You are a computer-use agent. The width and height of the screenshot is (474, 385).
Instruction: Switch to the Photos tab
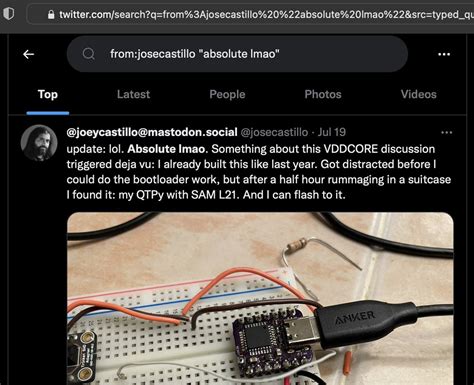point(323,94)
